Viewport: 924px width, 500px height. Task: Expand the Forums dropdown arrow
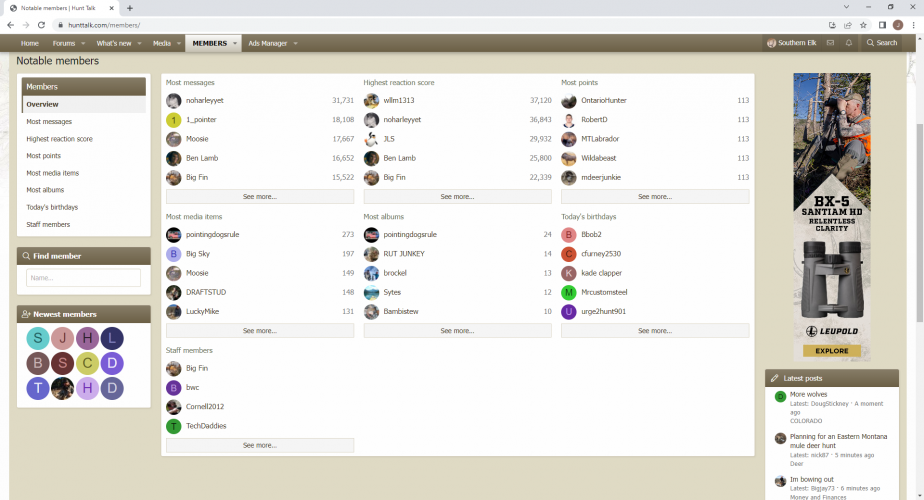point(83,44)
